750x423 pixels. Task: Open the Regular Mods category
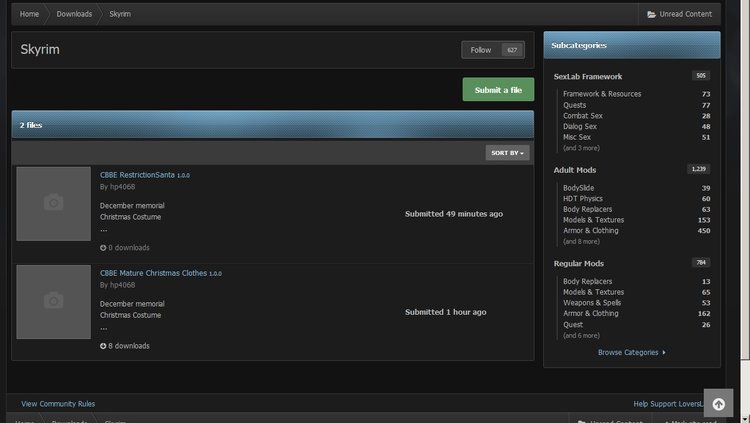[579, 264]
